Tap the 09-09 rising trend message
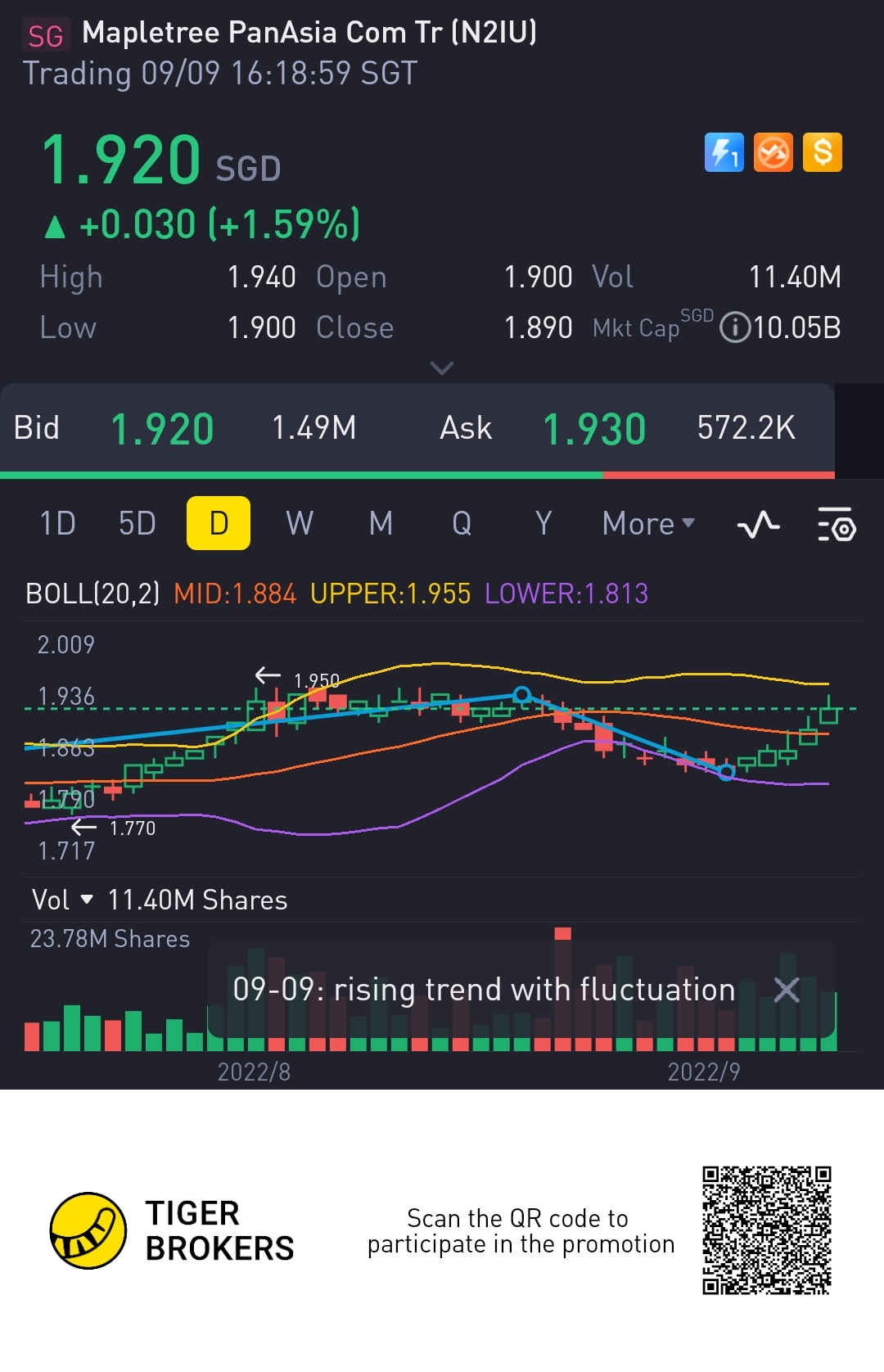 (484, 990)
